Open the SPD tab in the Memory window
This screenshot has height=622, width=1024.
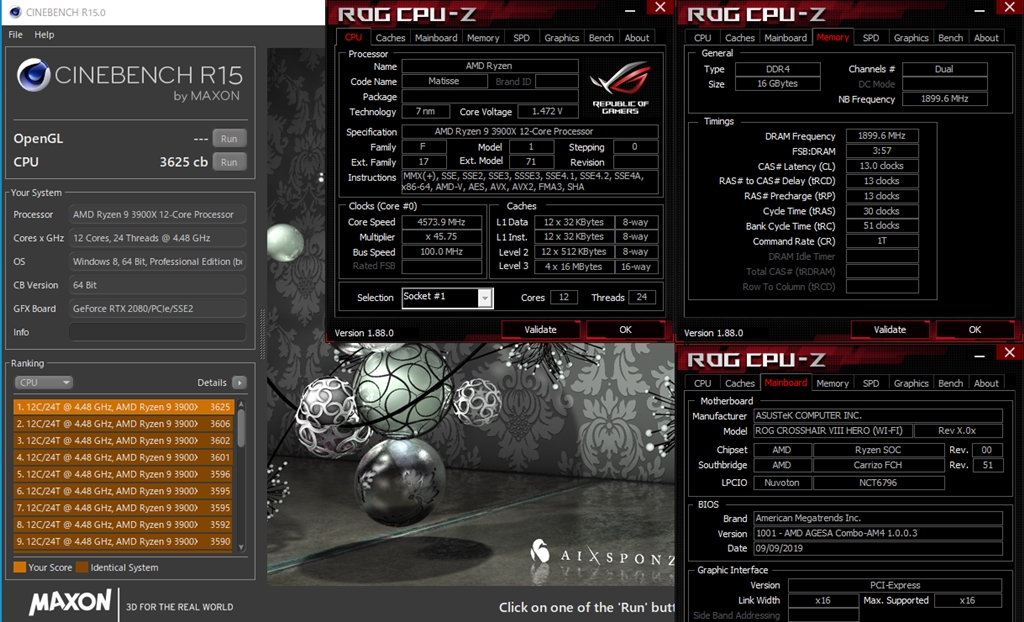click(872, 37)
